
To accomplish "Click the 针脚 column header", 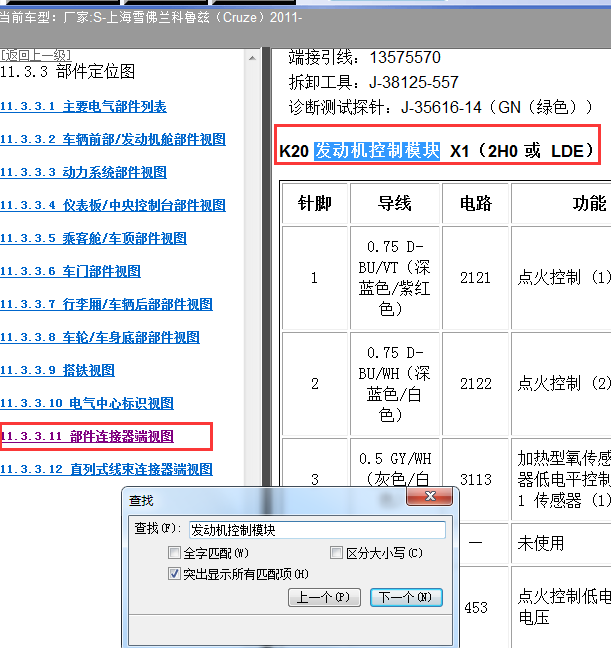I will point(315,203).
